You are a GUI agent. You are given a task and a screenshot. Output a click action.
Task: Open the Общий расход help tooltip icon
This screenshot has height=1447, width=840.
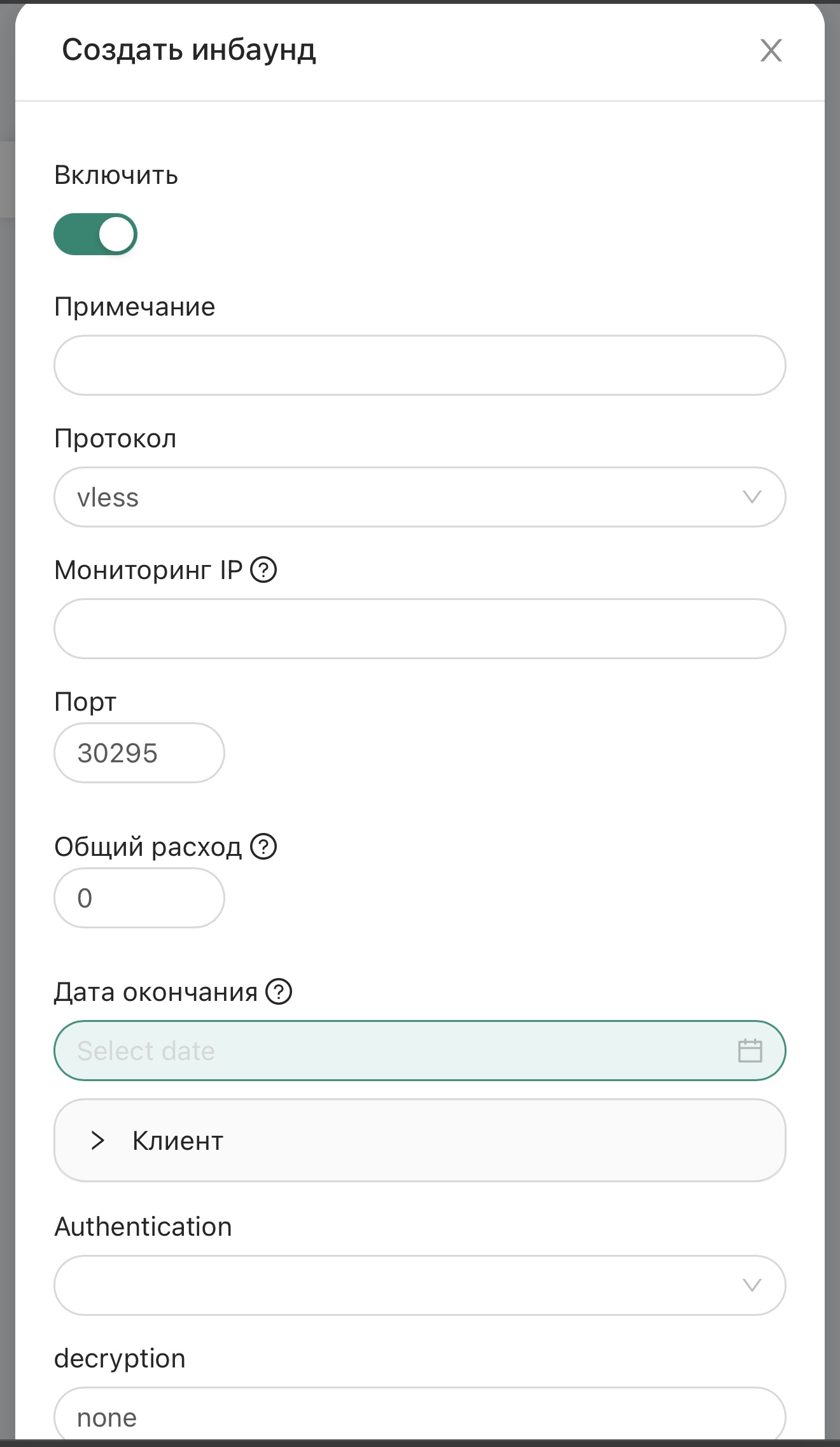[x=263, y=846]
